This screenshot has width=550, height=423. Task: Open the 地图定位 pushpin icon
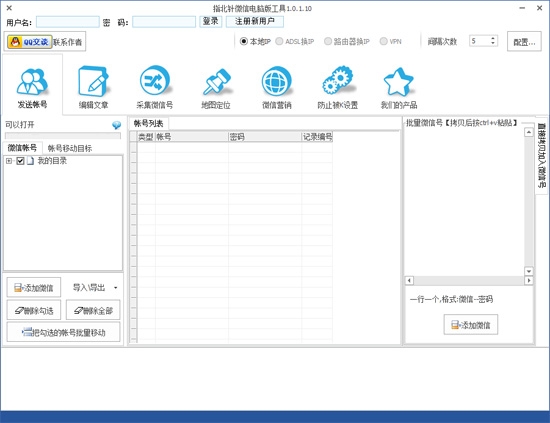(x=216, y=82)
